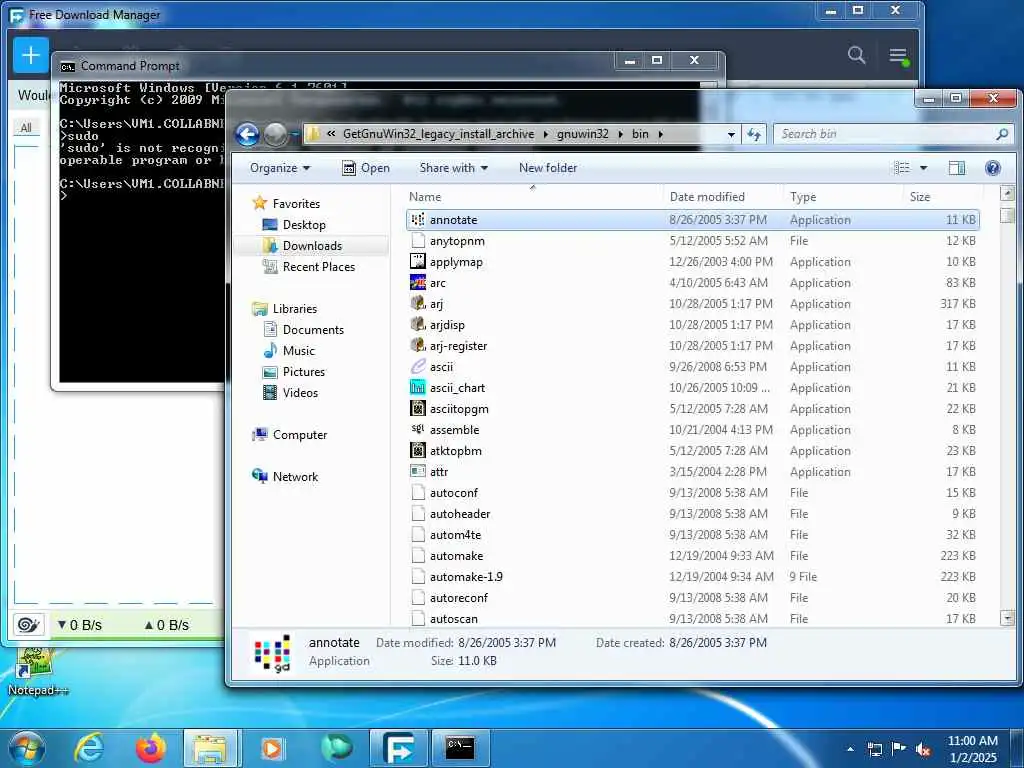Viewport: 1024px width, 768px height.
Task: Select the ascii_chart application icon
Action: (x=418, y=387)
